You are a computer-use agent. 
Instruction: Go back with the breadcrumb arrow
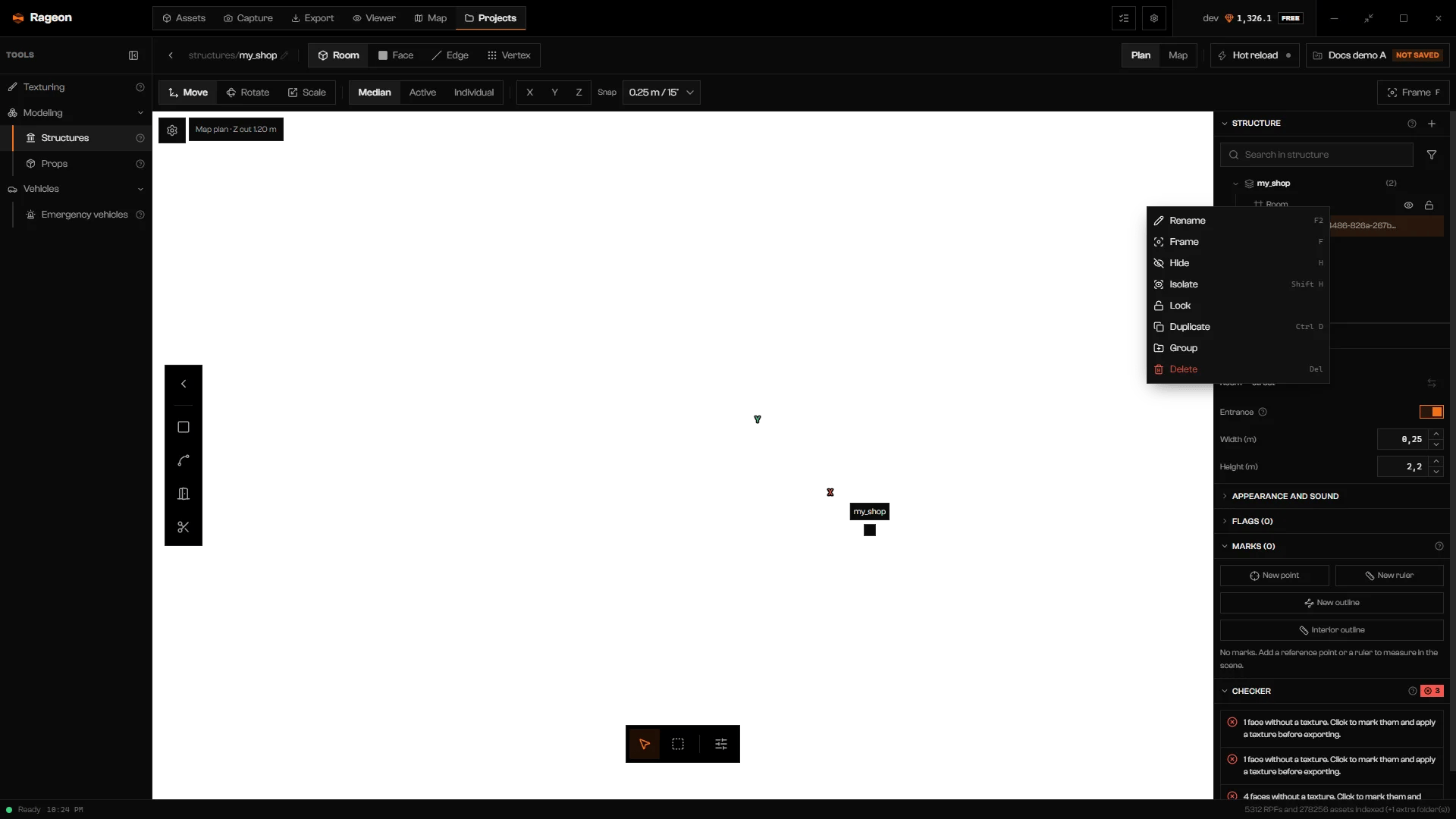(171, 55)
